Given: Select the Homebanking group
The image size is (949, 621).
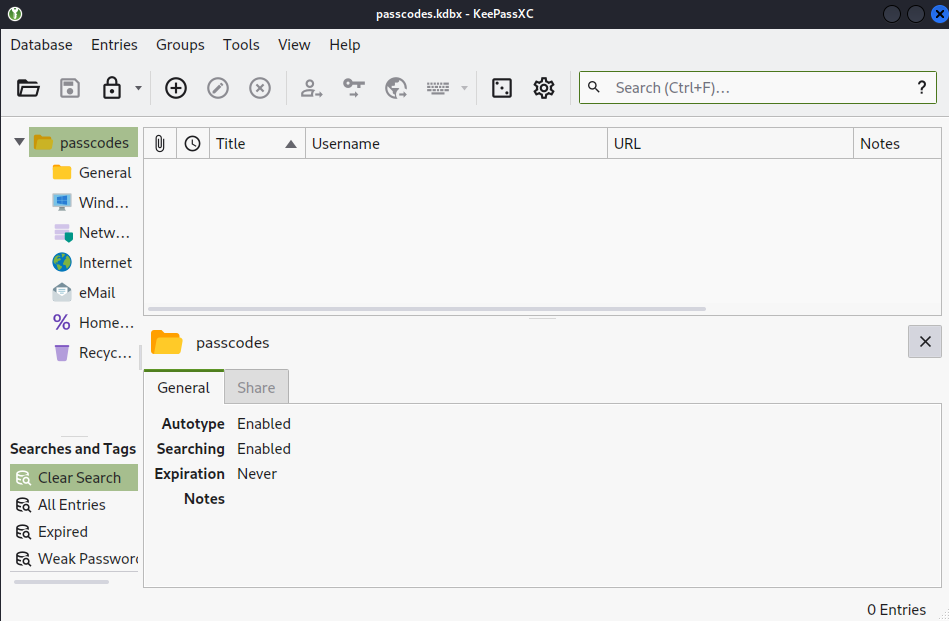Looking at the screenshot, I should pos(94,323).
